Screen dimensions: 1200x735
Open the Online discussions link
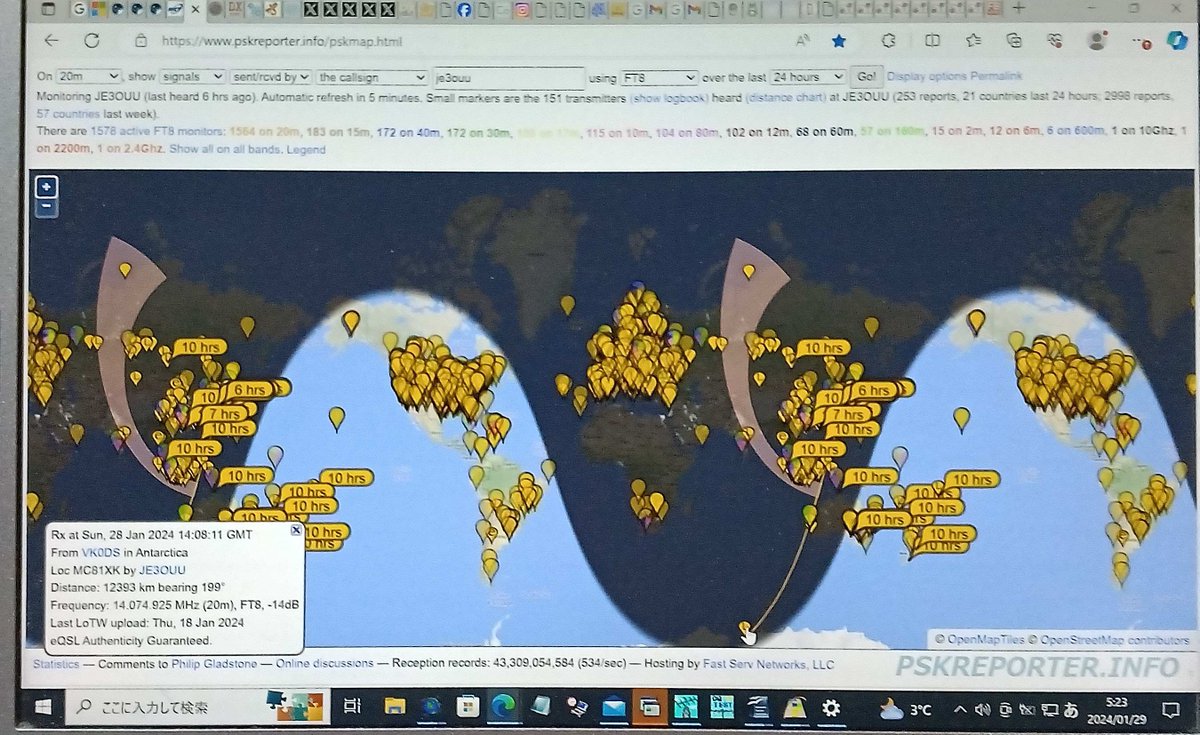(324, 664)
